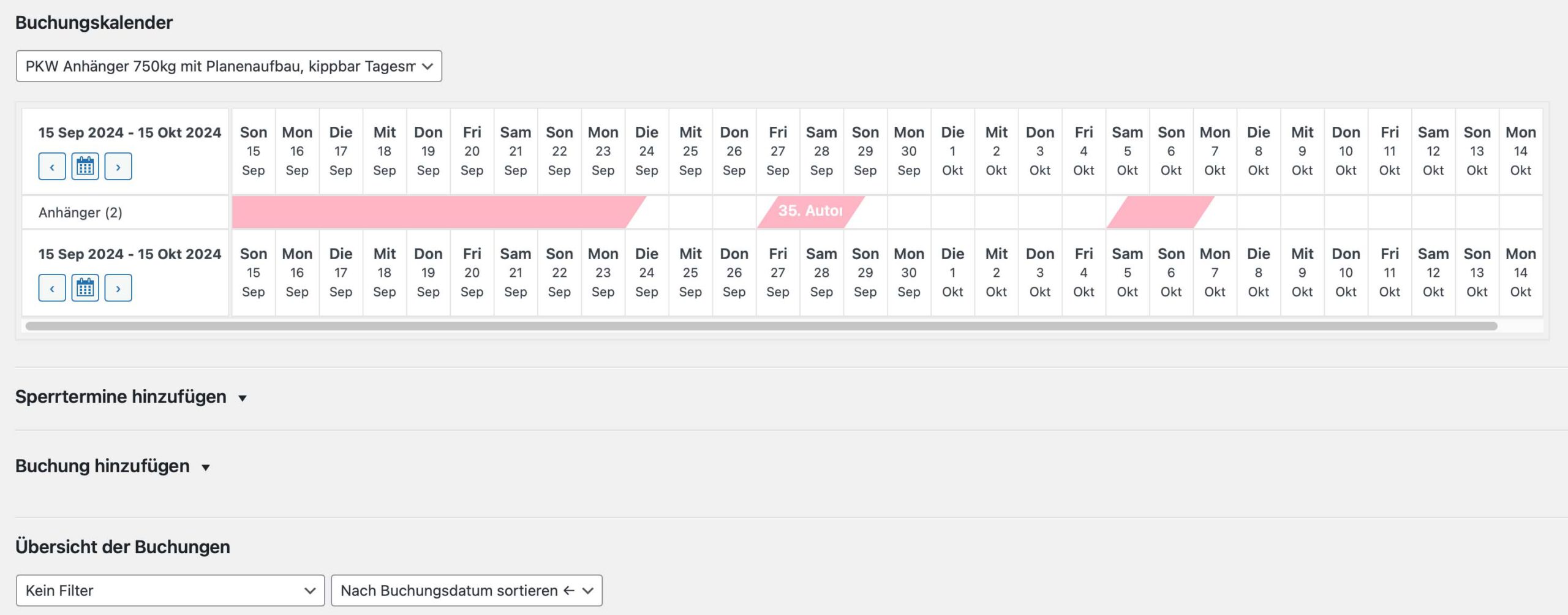Image resolution: width=1568 pixels, height=615 pixels.
Task: Open the pink booking labeled 35. Auto
Action: click(x=810, y=211)
